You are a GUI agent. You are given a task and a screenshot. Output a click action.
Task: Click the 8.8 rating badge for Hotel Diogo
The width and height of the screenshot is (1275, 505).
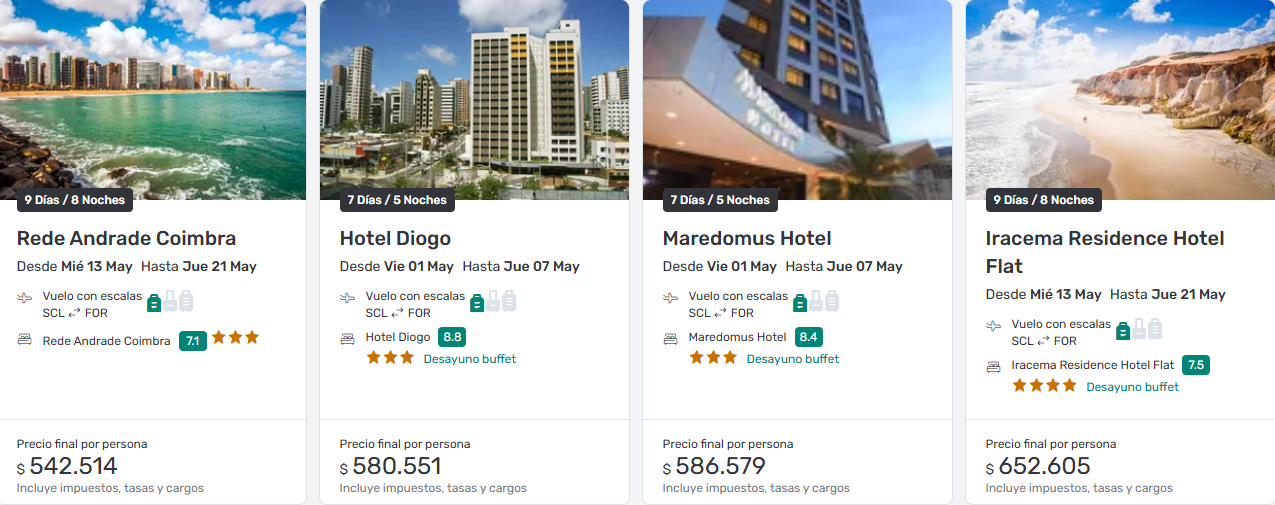(452, 337)
